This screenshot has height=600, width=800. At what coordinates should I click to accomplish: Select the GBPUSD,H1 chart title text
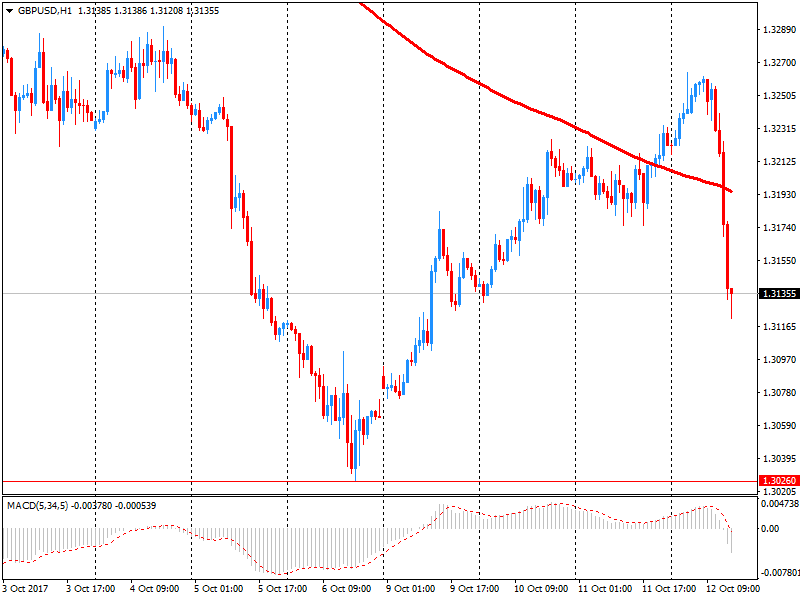45,11
